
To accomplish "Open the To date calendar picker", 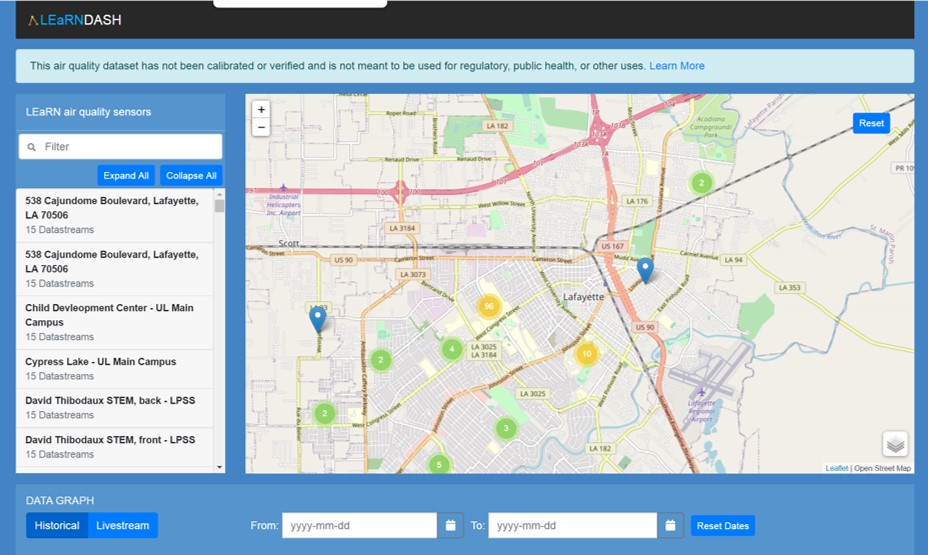I will coord(670,525).
